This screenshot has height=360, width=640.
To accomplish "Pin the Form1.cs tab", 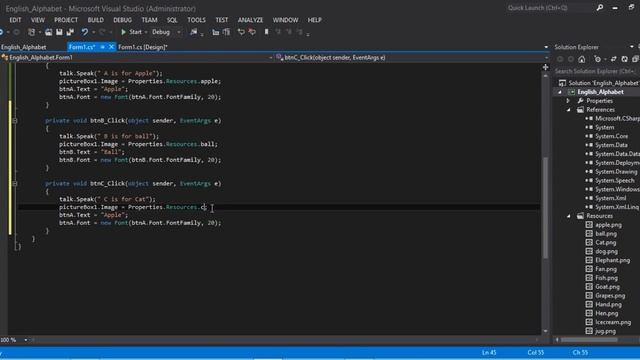I will pos(102,47).
